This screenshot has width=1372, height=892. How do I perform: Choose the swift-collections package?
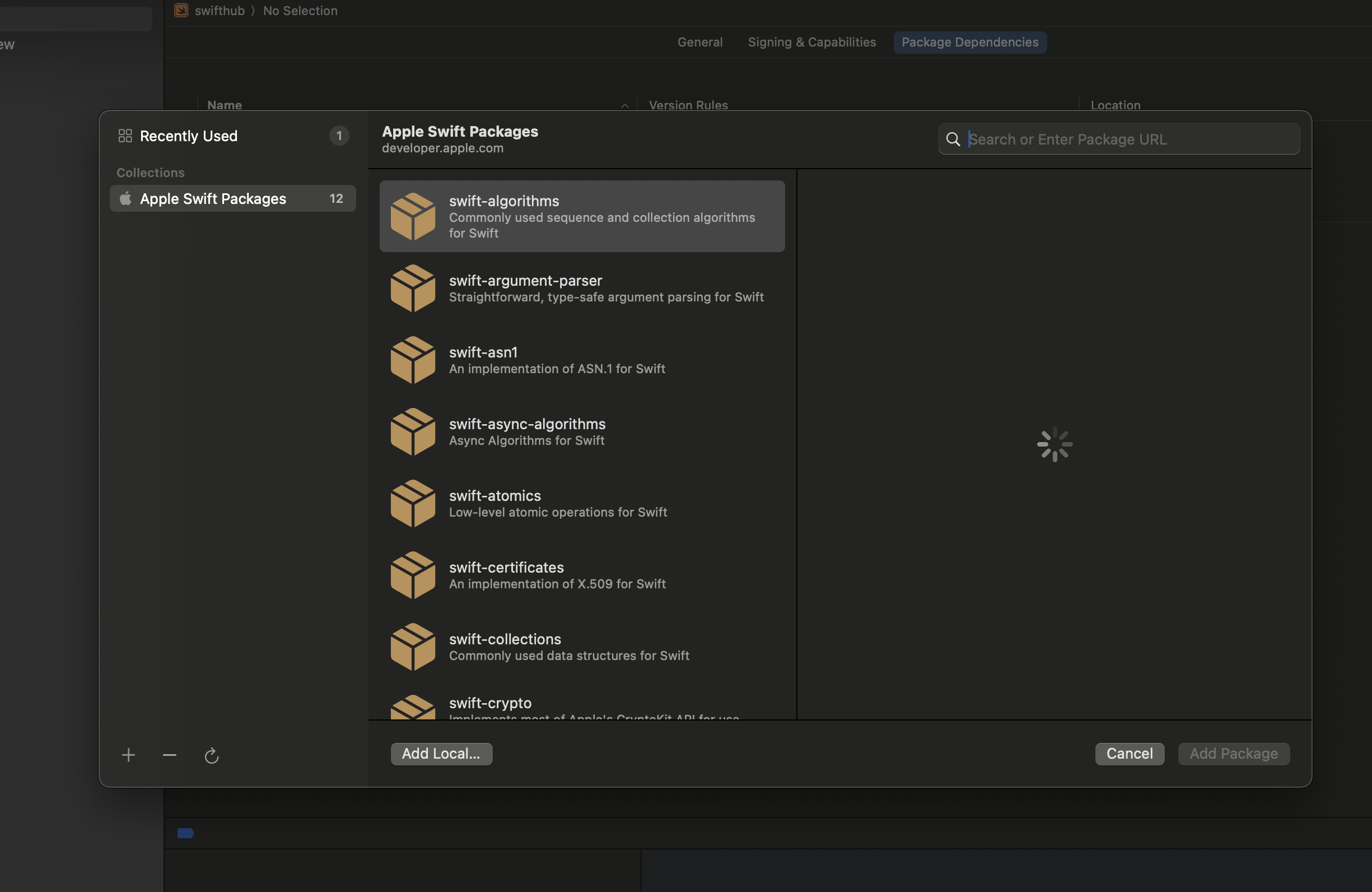pos(582,647)
